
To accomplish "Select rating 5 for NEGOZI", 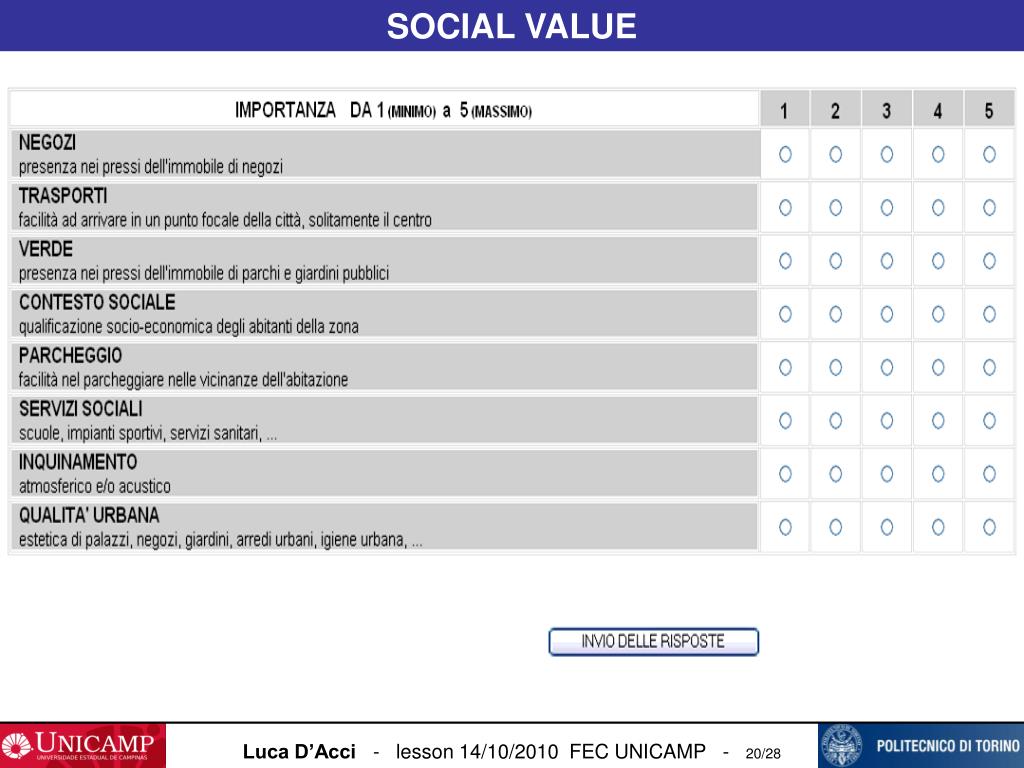I will coord(989,154).
